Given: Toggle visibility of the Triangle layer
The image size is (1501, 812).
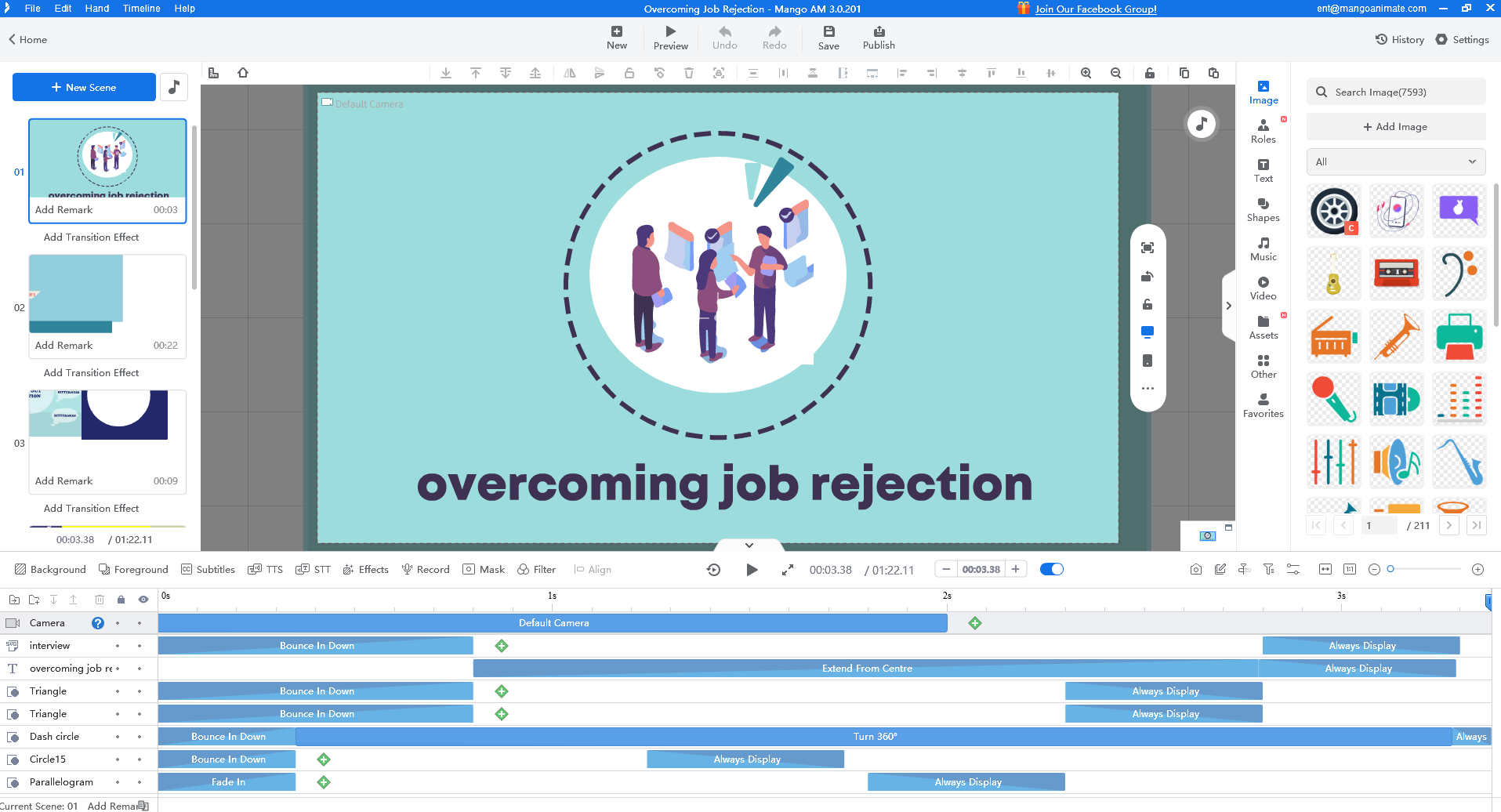Looking at the screenshot, I should click(x=140, y=691).
